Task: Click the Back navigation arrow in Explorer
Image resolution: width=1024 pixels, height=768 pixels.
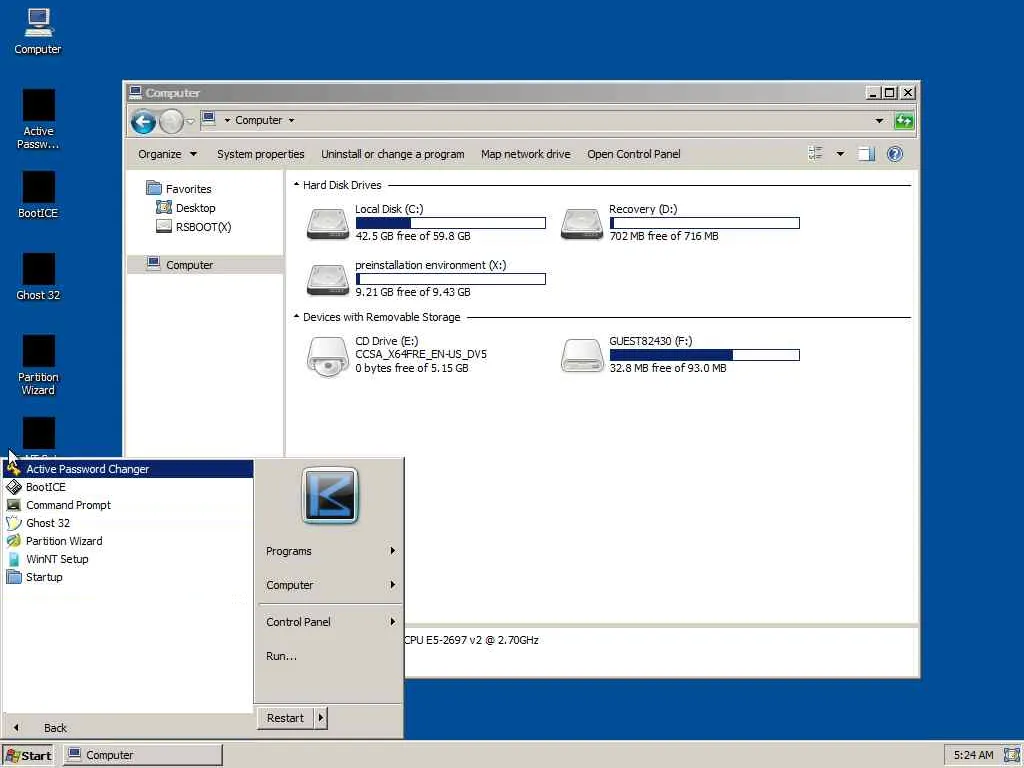Action: [143, 121]
